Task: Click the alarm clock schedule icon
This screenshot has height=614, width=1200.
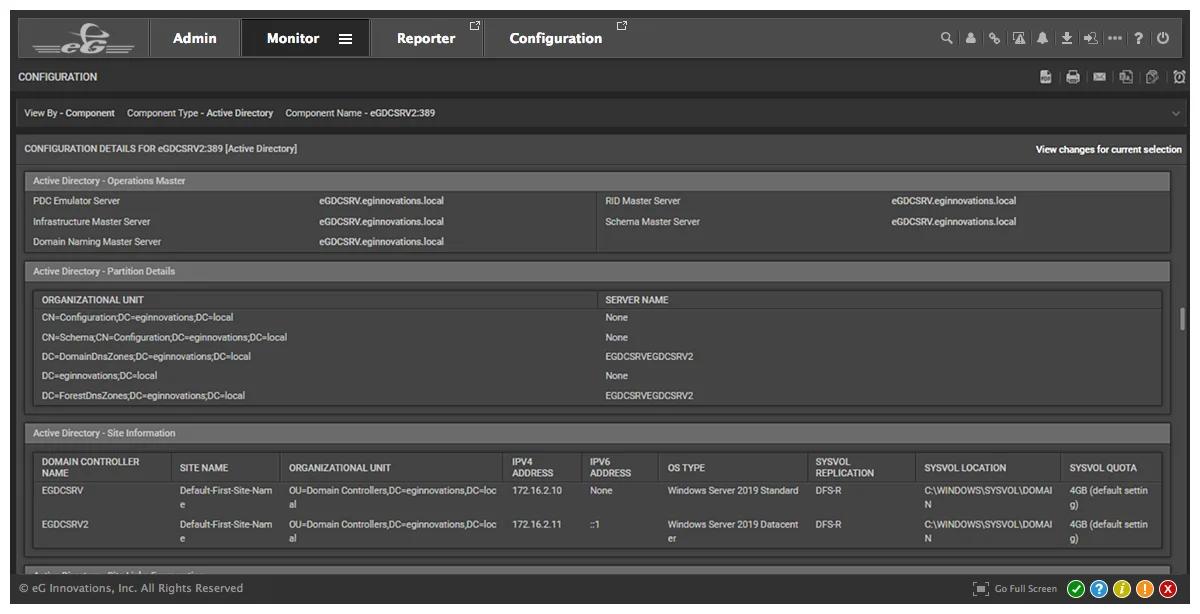Action: click(x=1179, y=77)
